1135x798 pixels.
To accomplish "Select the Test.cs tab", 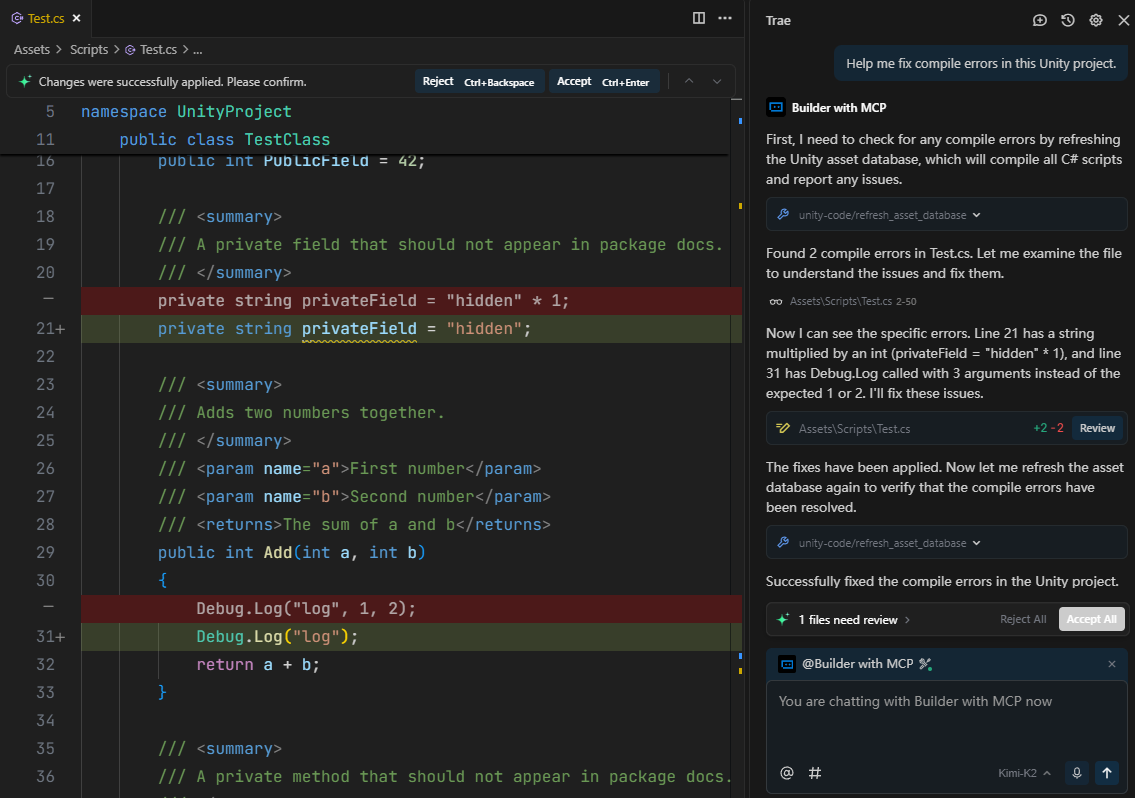I will click(x=46, y=18).
